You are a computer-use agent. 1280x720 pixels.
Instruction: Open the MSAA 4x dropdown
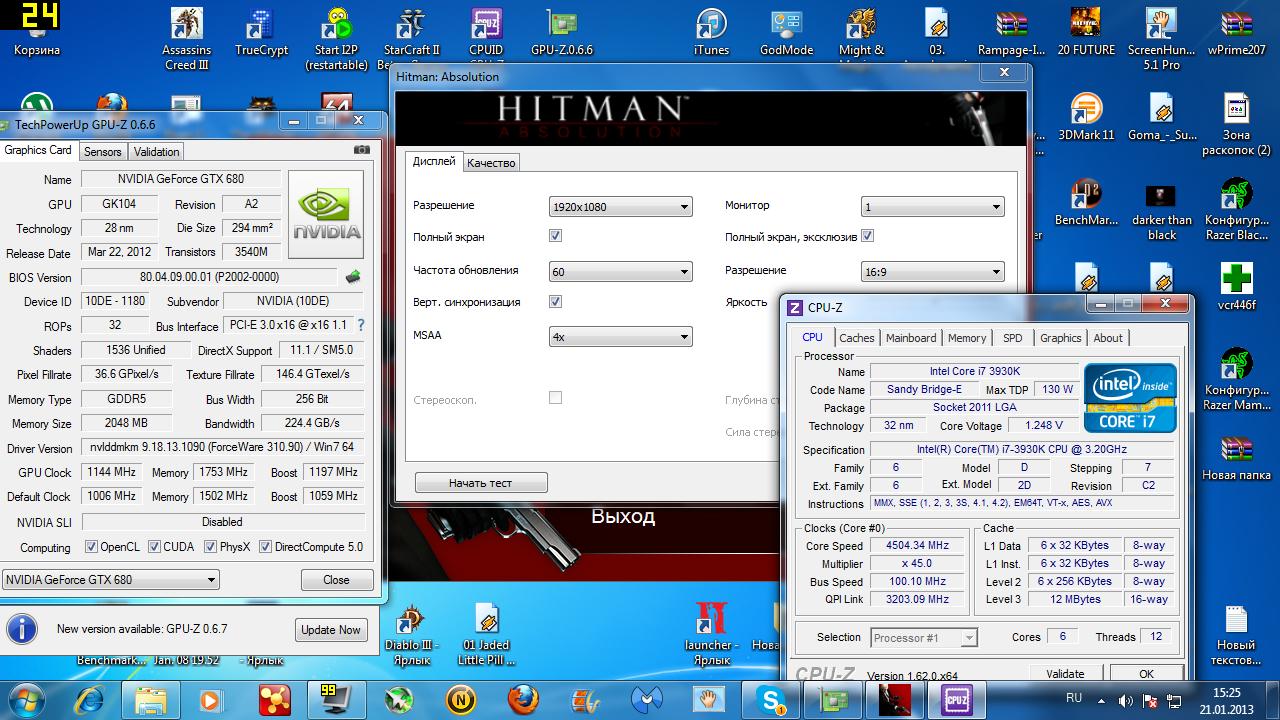(620, 337)
